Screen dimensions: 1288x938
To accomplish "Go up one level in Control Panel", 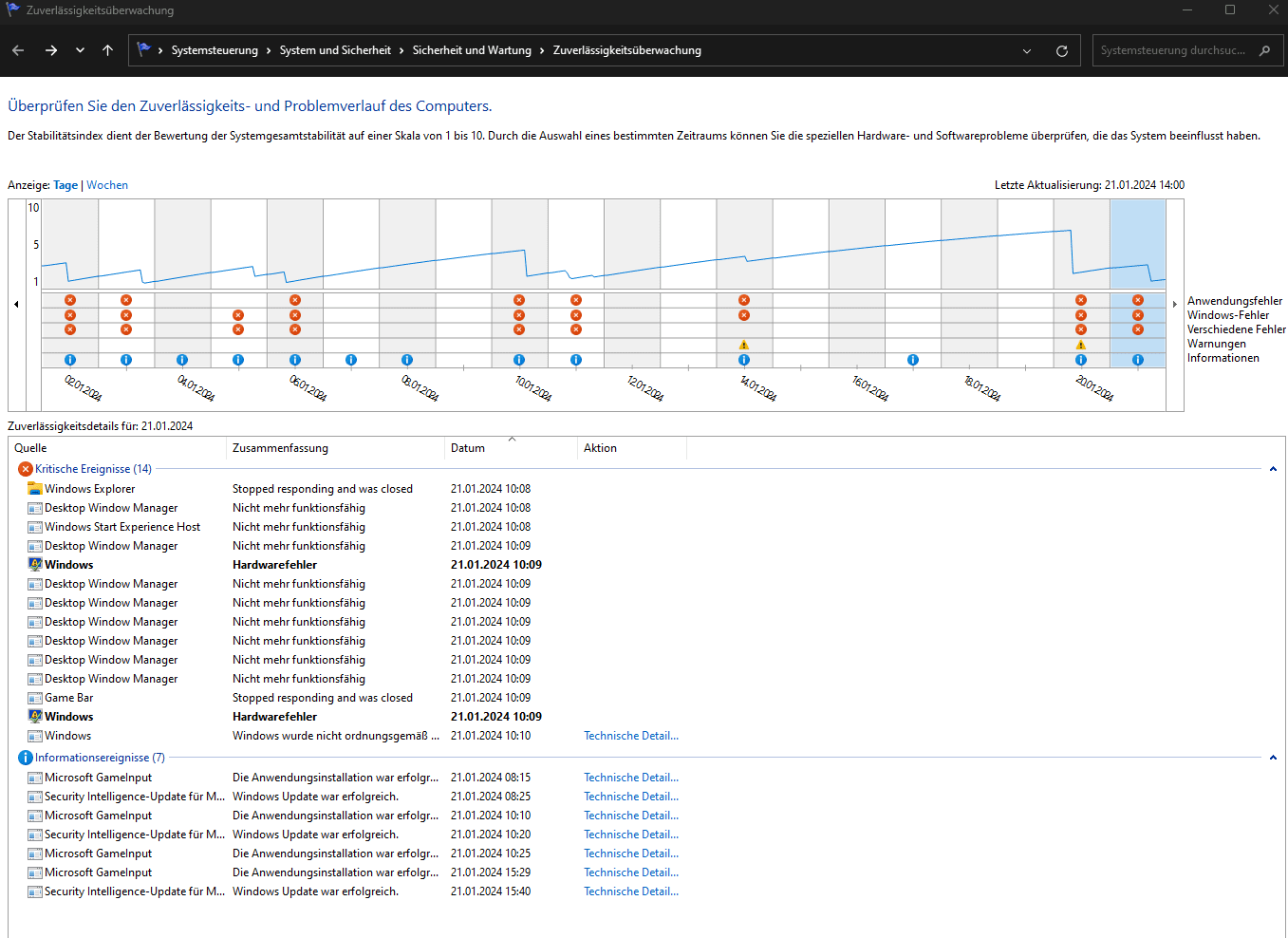I will point(107,50).
